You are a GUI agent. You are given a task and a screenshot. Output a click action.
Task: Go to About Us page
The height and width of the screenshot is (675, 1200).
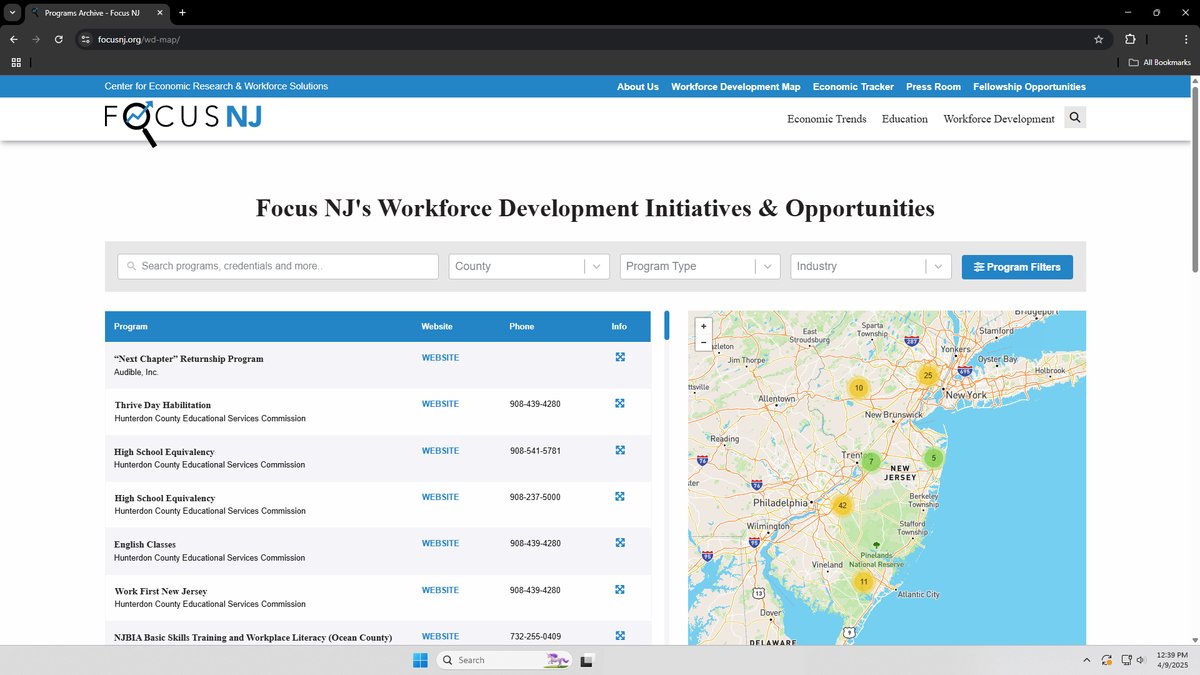click(638, 87)
